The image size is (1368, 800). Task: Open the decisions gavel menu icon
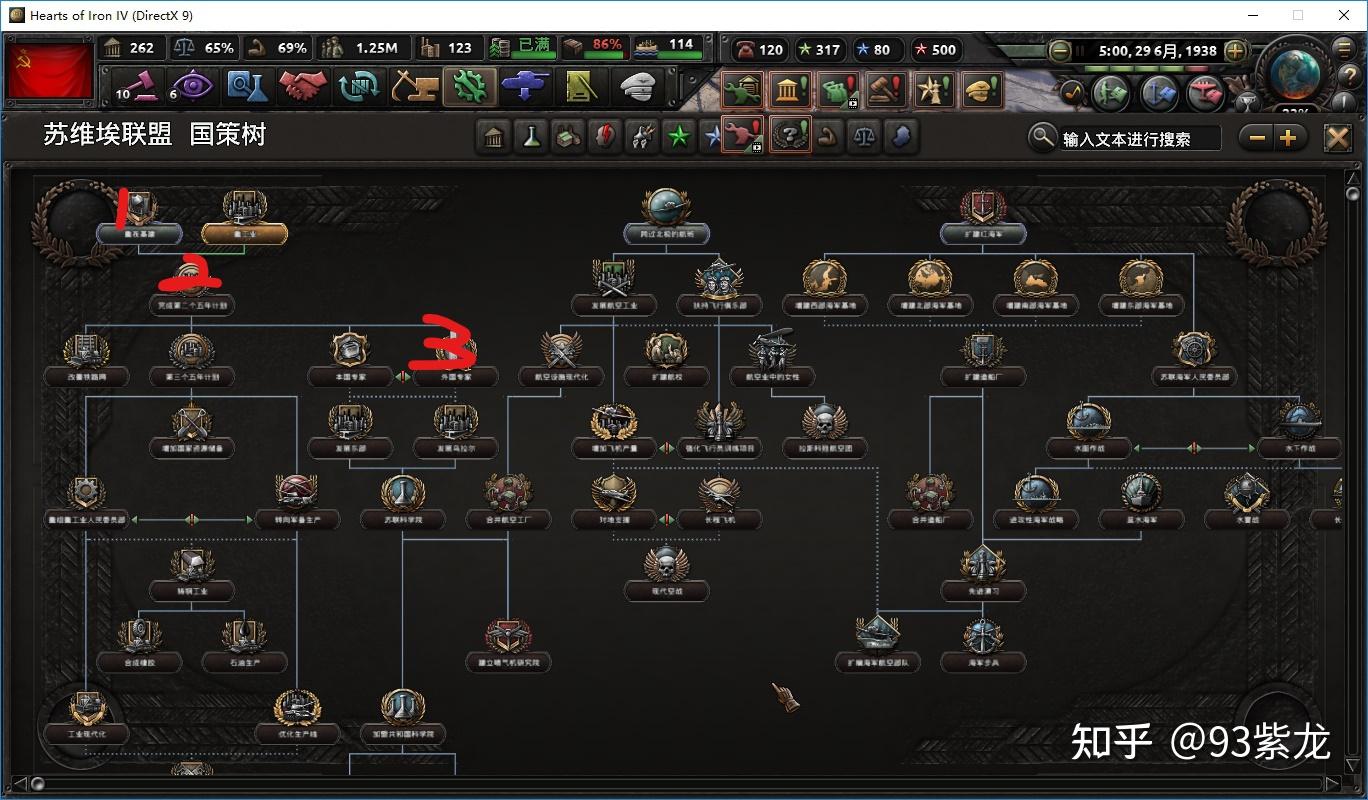pyautogui.click(x=135, y=87)
